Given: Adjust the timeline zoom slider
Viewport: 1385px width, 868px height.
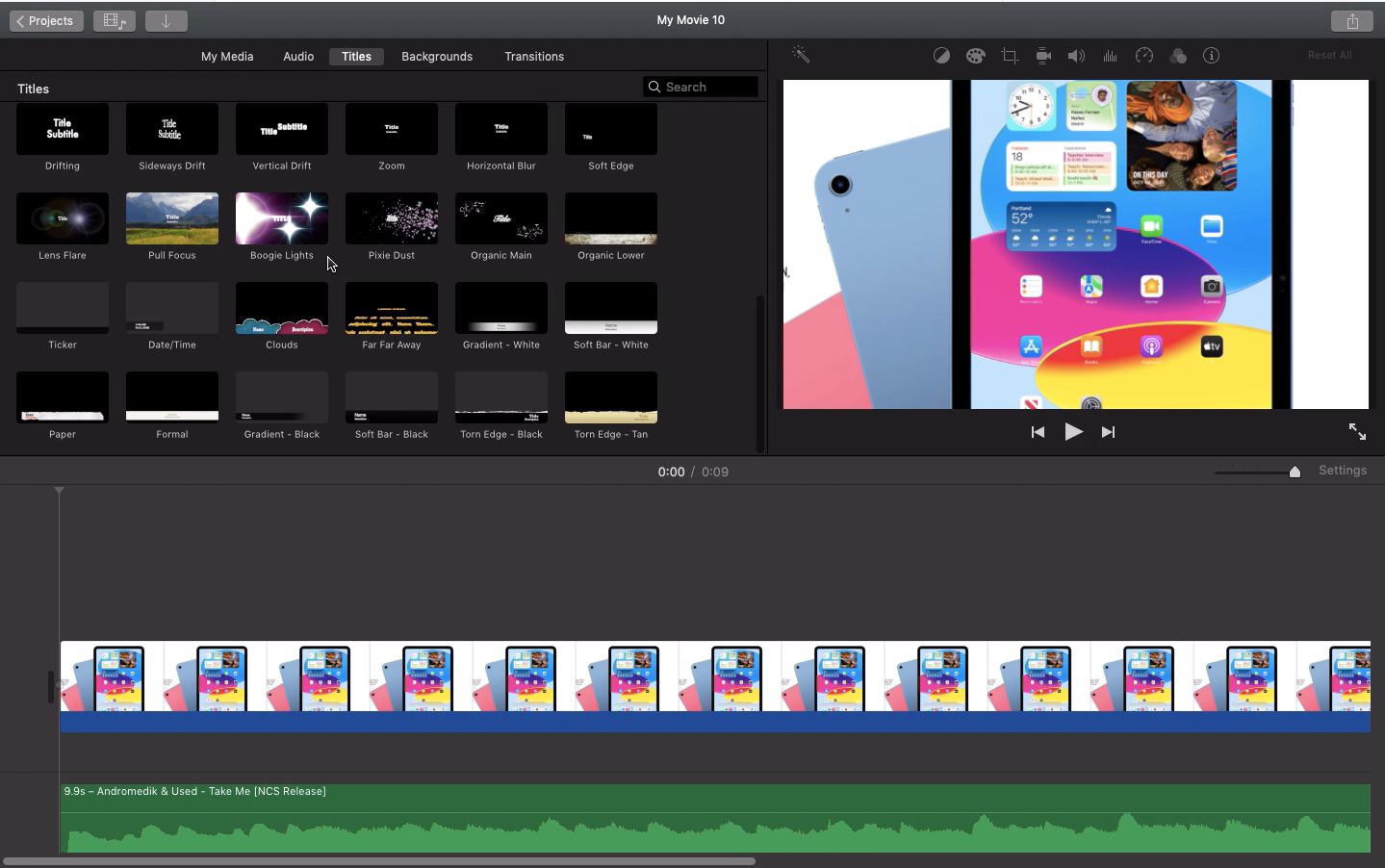Looking at the screenshot, I should pos(1294,472).
